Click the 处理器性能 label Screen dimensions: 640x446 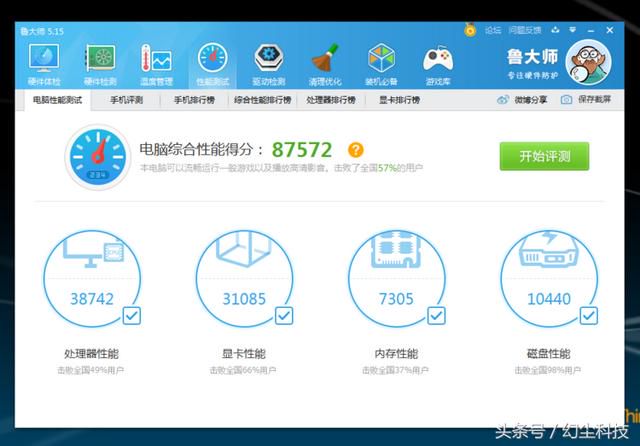pyautogui.click(x=91, y=353)
